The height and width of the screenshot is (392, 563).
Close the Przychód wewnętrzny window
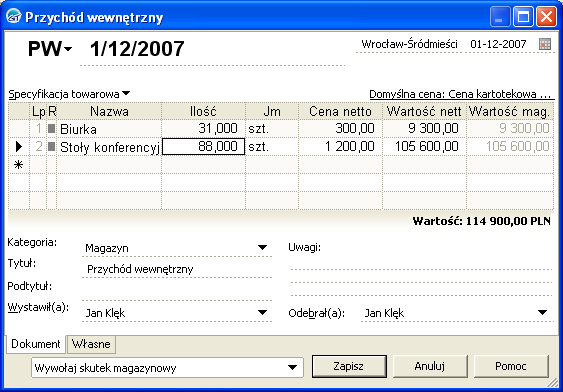click(x=546, y=17)
